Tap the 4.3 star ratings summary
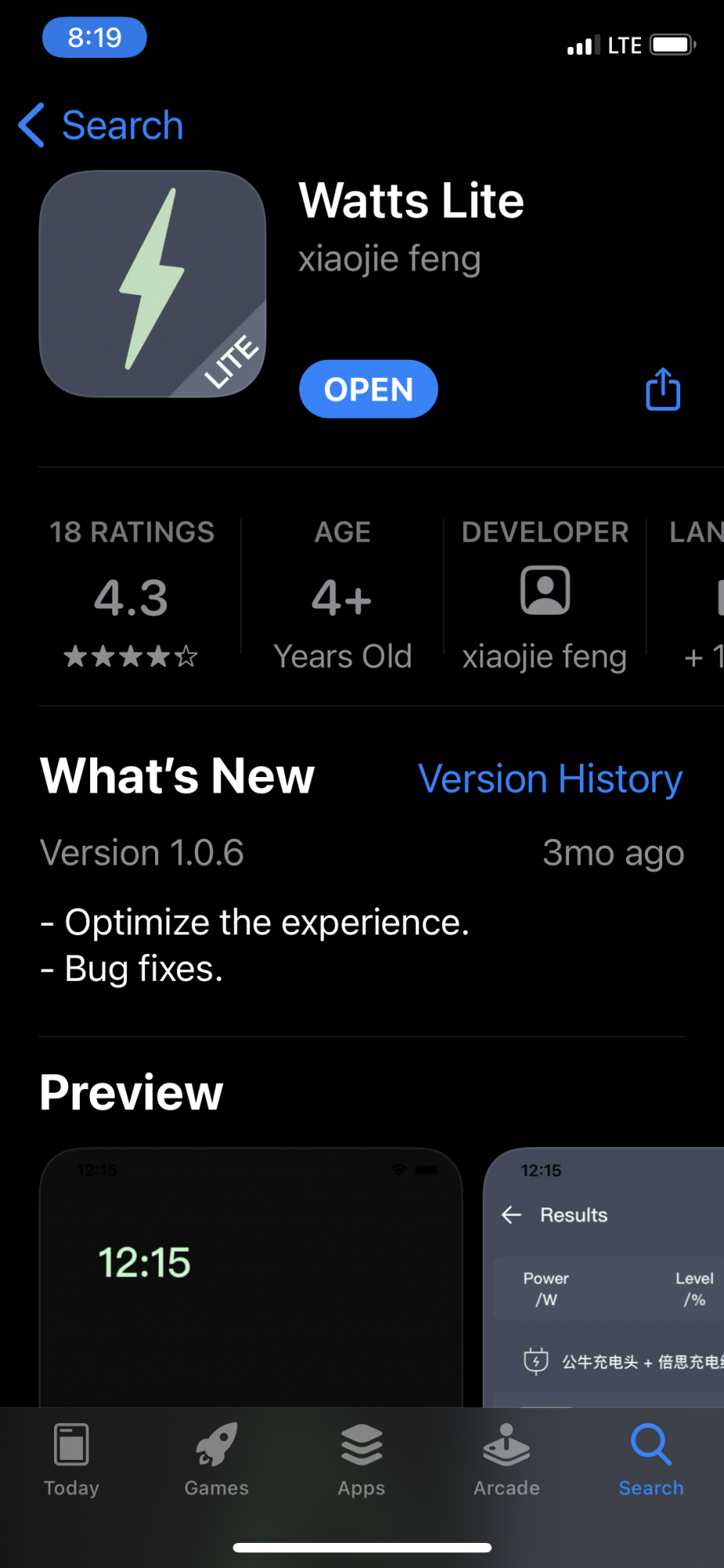The width and height of the screenshot is (724, 1568). pyautogui.click(x=132, y=594)
